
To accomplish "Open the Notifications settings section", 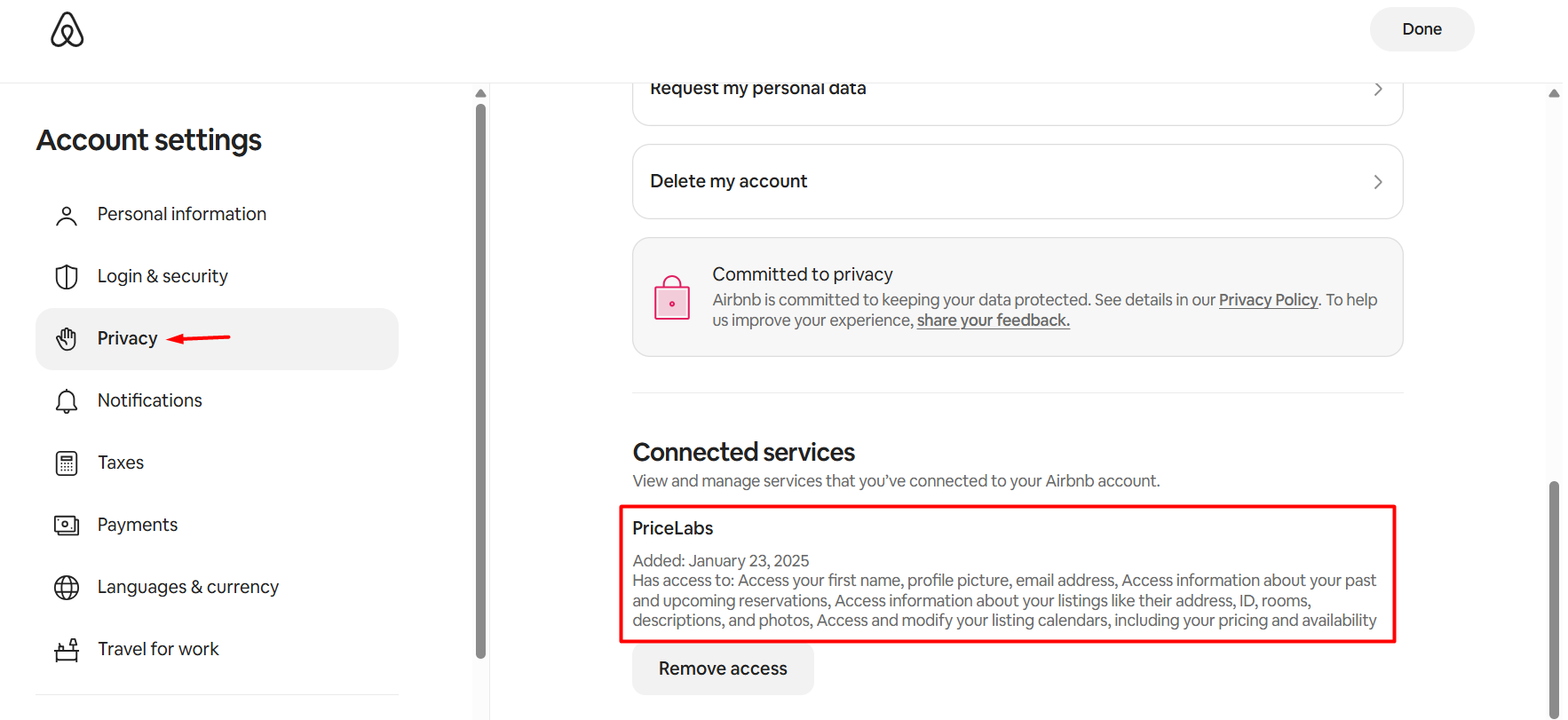I will click(150, 400).
